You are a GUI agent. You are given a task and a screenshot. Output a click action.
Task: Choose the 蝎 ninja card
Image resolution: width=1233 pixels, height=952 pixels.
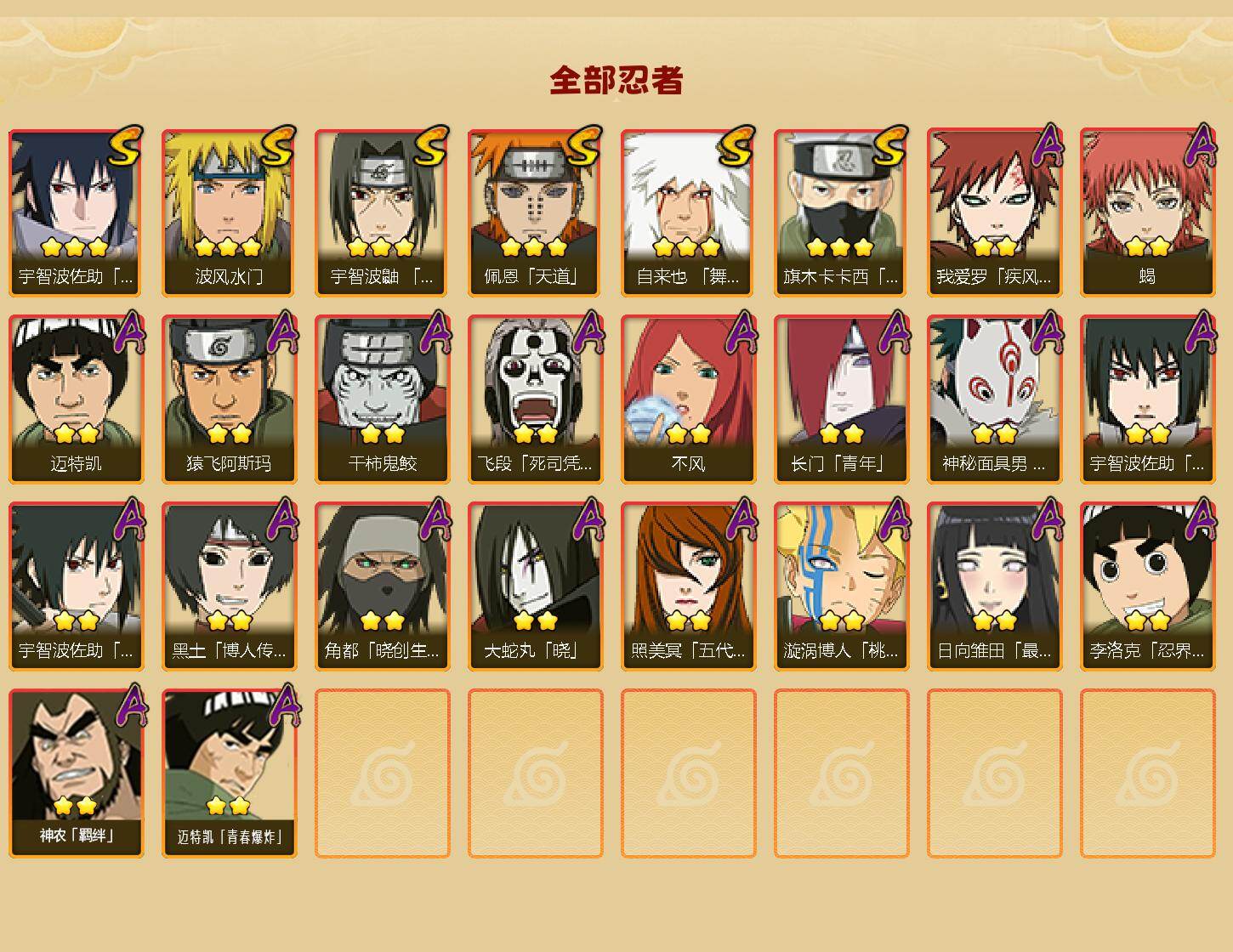click(x=1148, y=212)
